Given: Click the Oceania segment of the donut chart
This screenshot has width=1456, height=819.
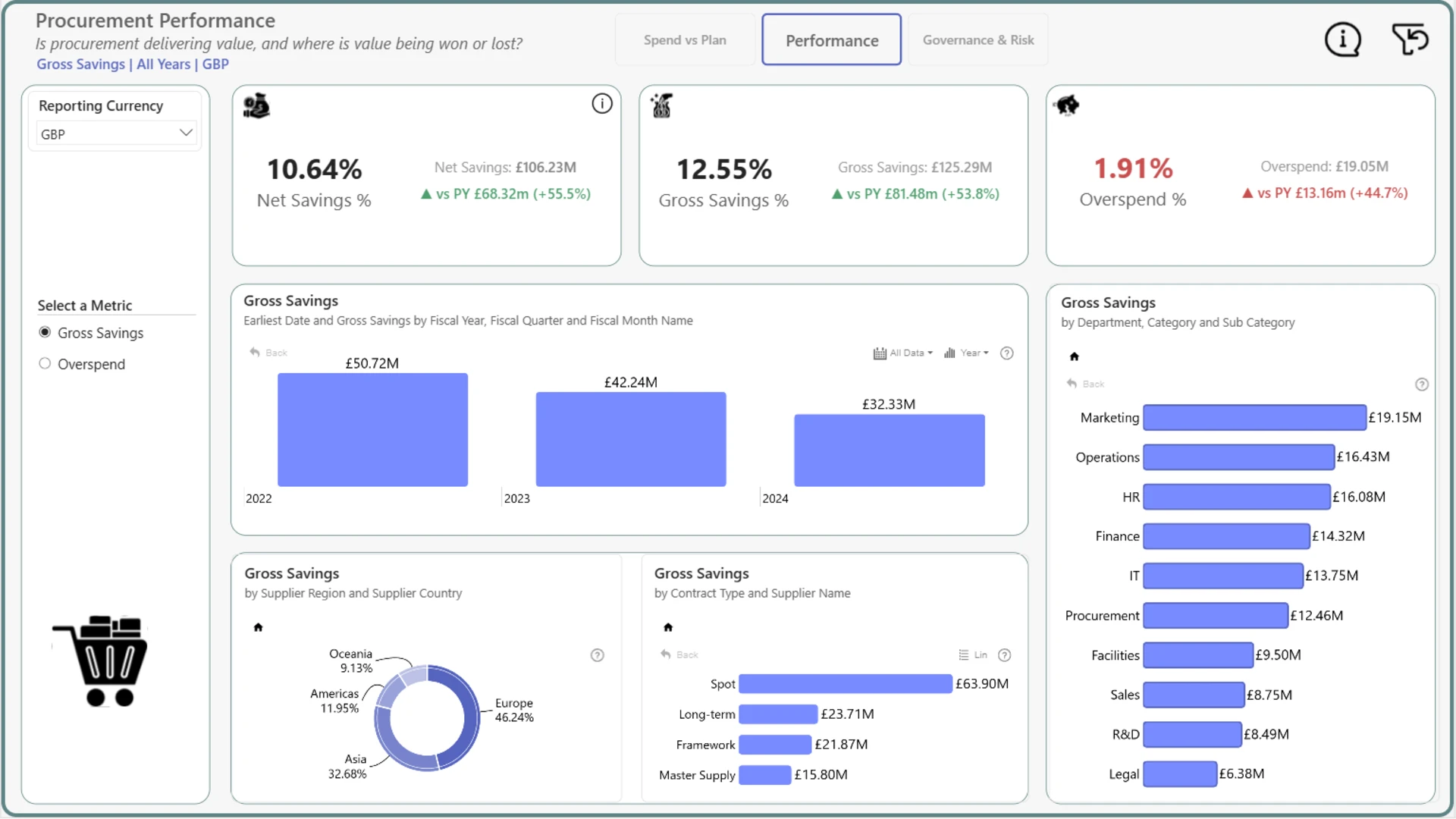Looking at the screenshot, I should [413, 674].
